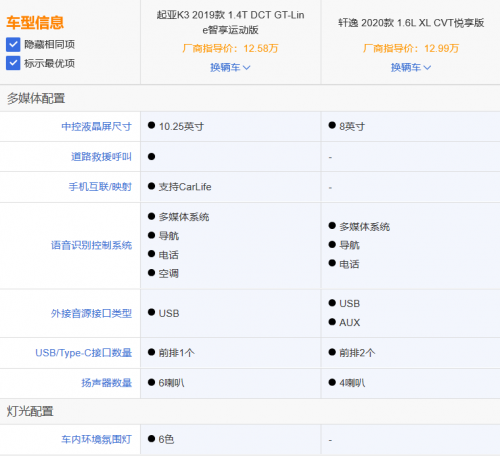This screenshot has height=456, width=500.
Task: Open the 语音识别控制系统 link
Action: click(x=91, y=245)
